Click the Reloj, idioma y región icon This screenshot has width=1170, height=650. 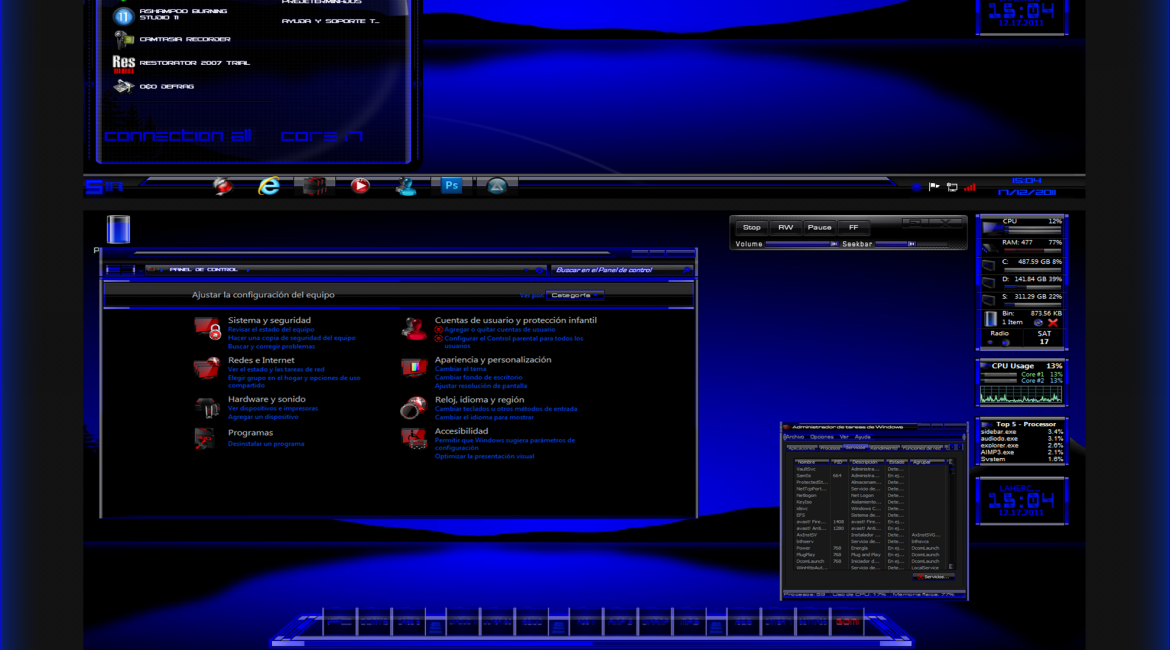(x=414, y=408)
